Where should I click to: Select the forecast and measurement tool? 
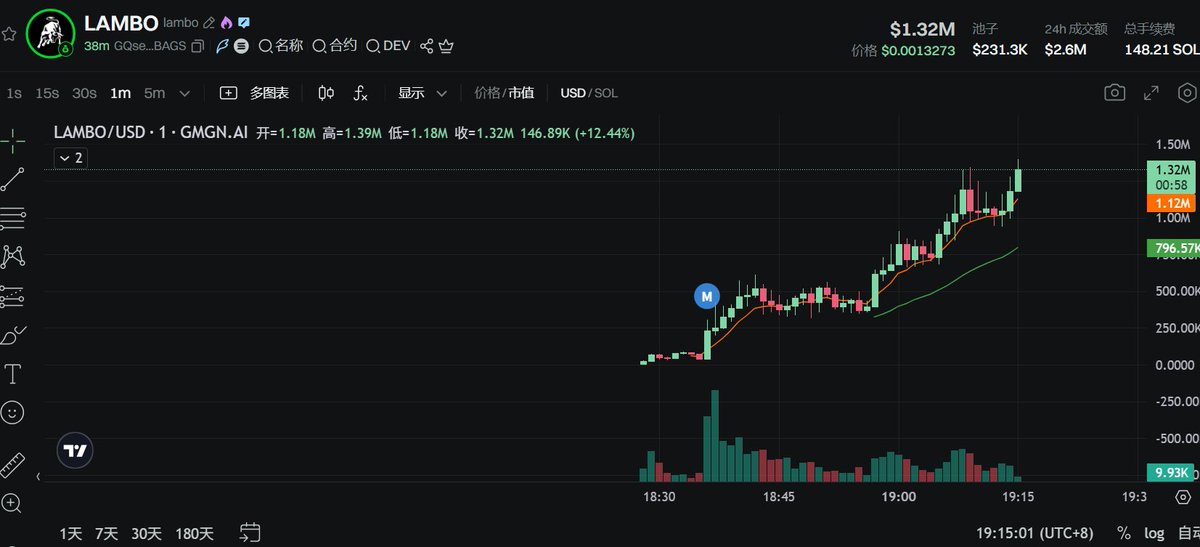13,296
